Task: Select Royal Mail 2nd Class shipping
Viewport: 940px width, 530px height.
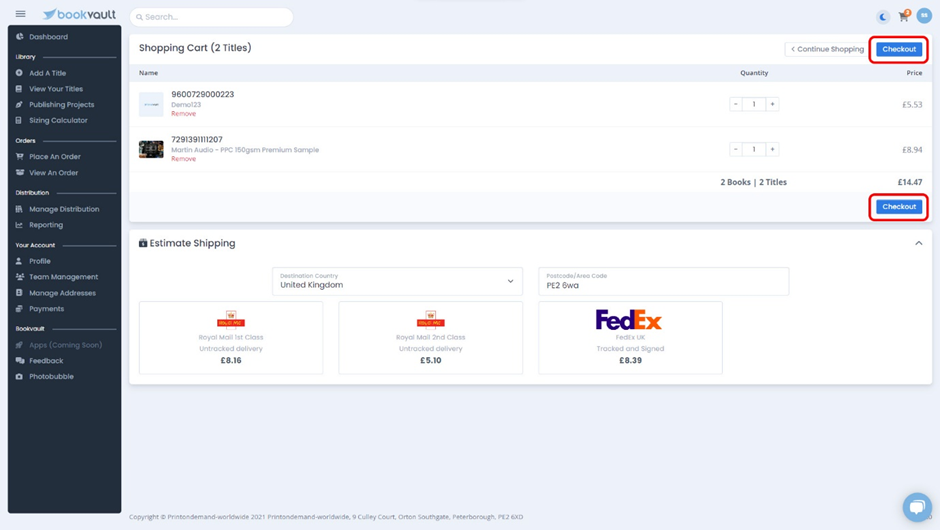Action: tap(430, 338)
